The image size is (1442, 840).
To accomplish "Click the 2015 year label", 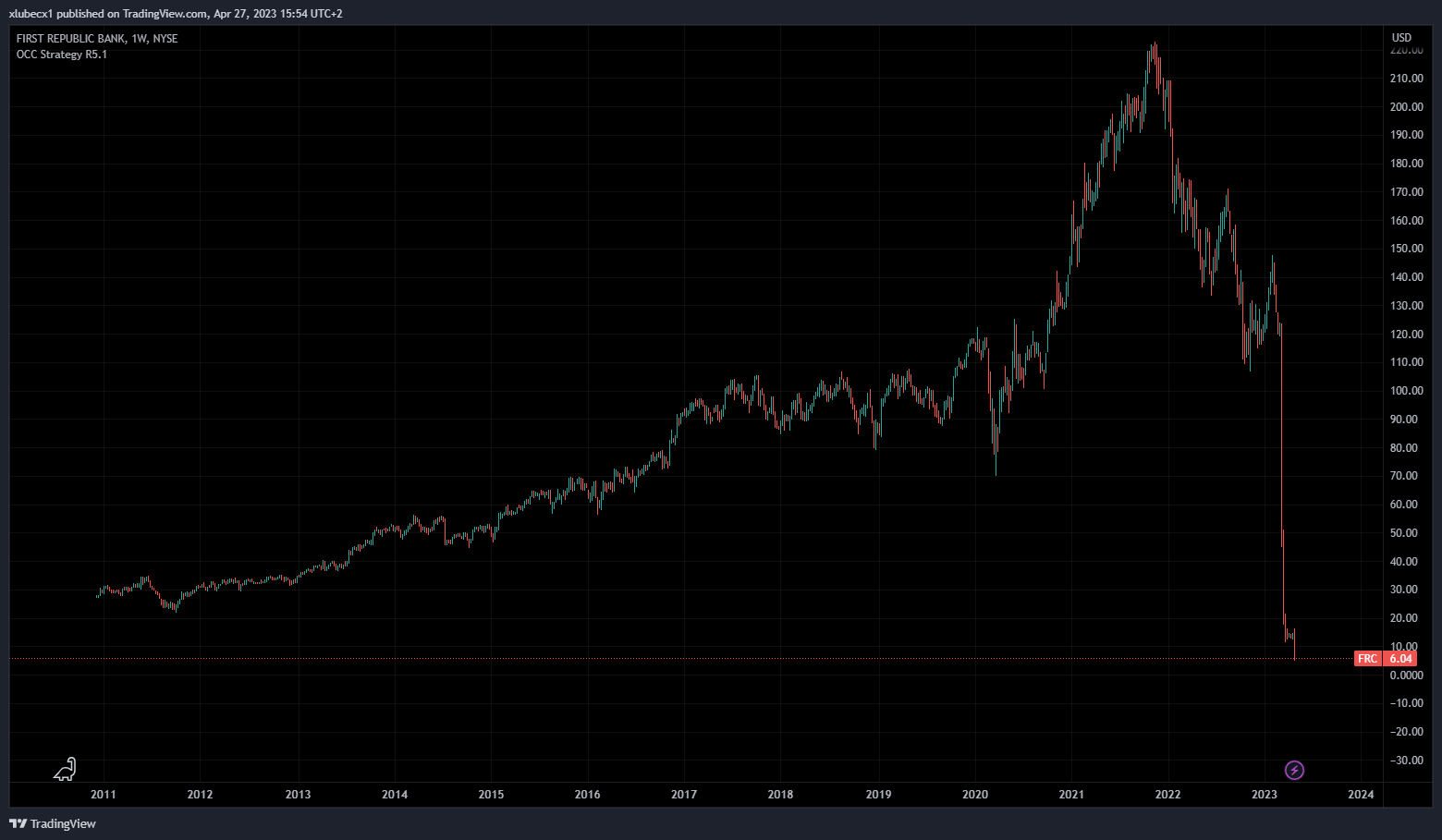I will pyautogui.click(x=491, y=795).
